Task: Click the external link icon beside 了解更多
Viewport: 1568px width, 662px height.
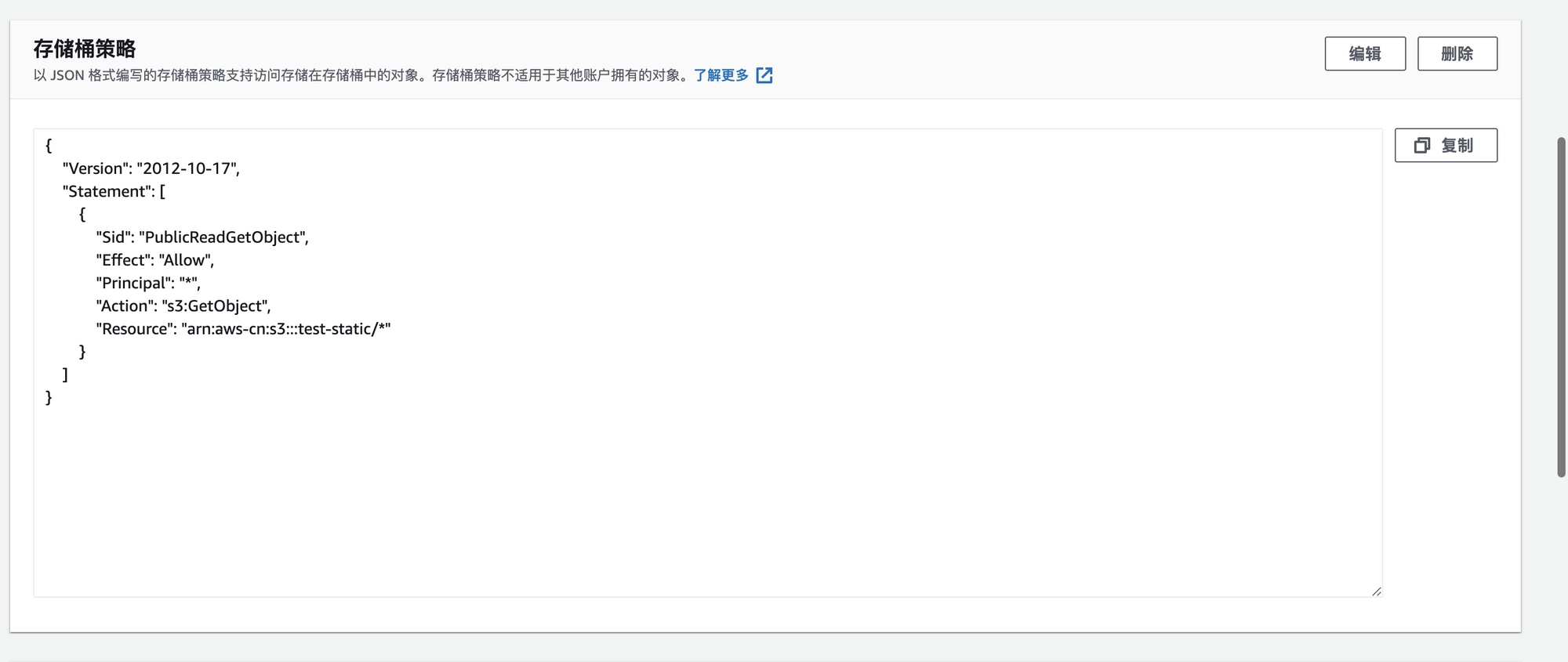Action: [764, 75]
